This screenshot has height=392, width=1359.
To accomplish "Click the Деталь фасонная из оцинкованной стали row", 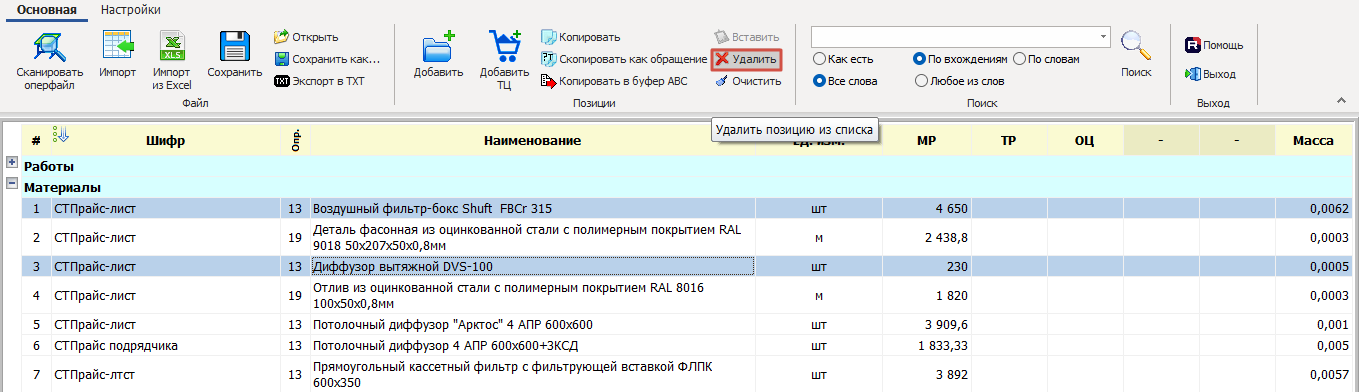I will tap(688, 238).
